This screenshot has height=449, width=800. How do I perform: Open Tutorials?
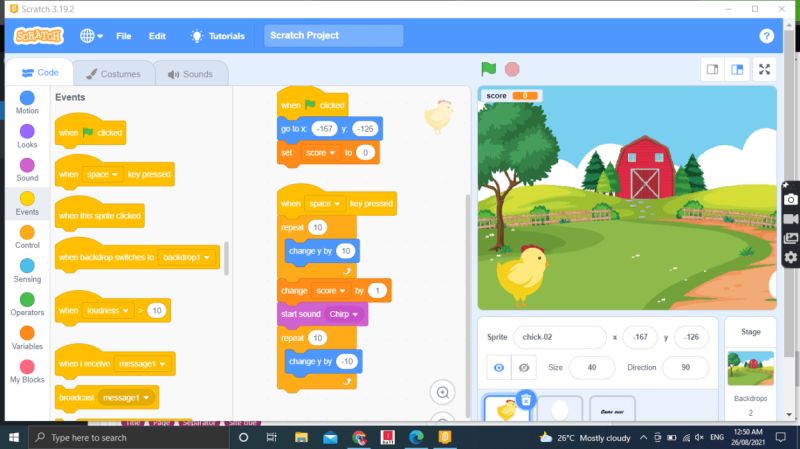coord(218,36)
